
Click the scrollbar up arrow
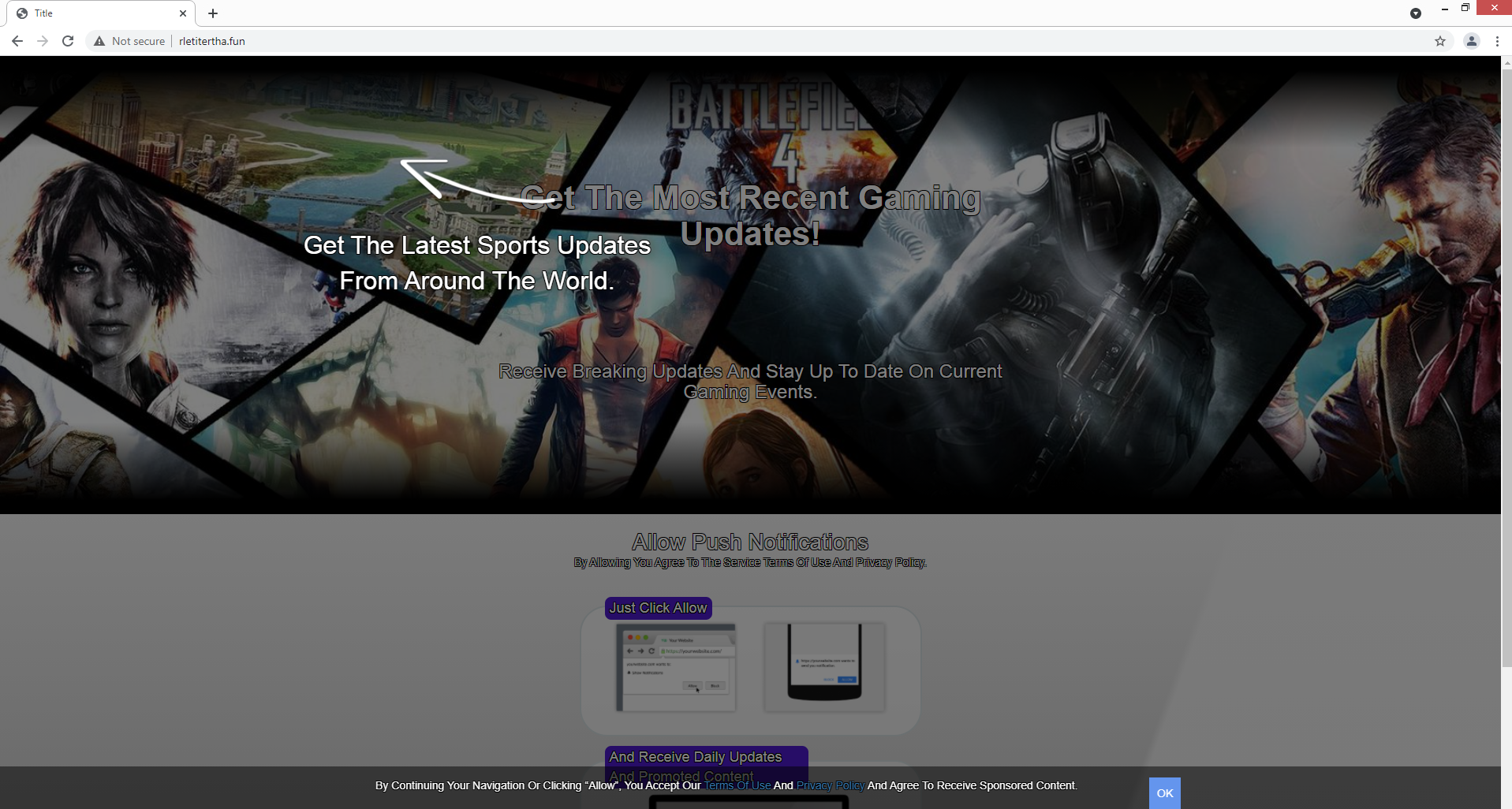coord(1506,62)
